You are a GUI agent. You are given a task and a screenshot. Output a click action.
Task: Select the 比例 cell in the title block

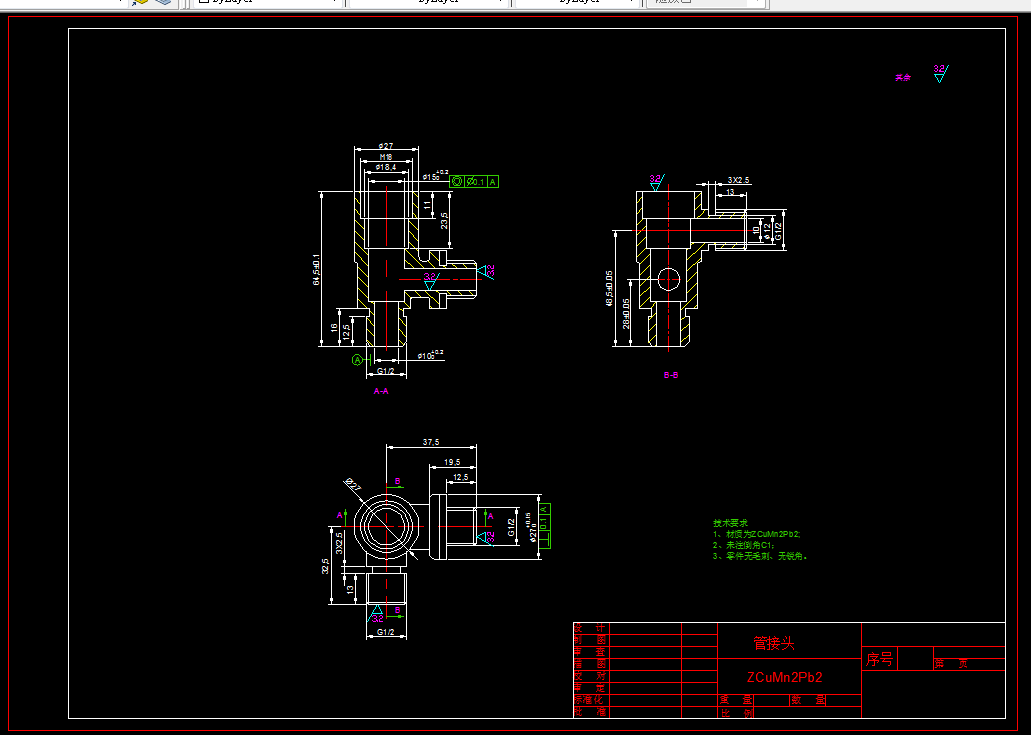[x=735, y=713]
